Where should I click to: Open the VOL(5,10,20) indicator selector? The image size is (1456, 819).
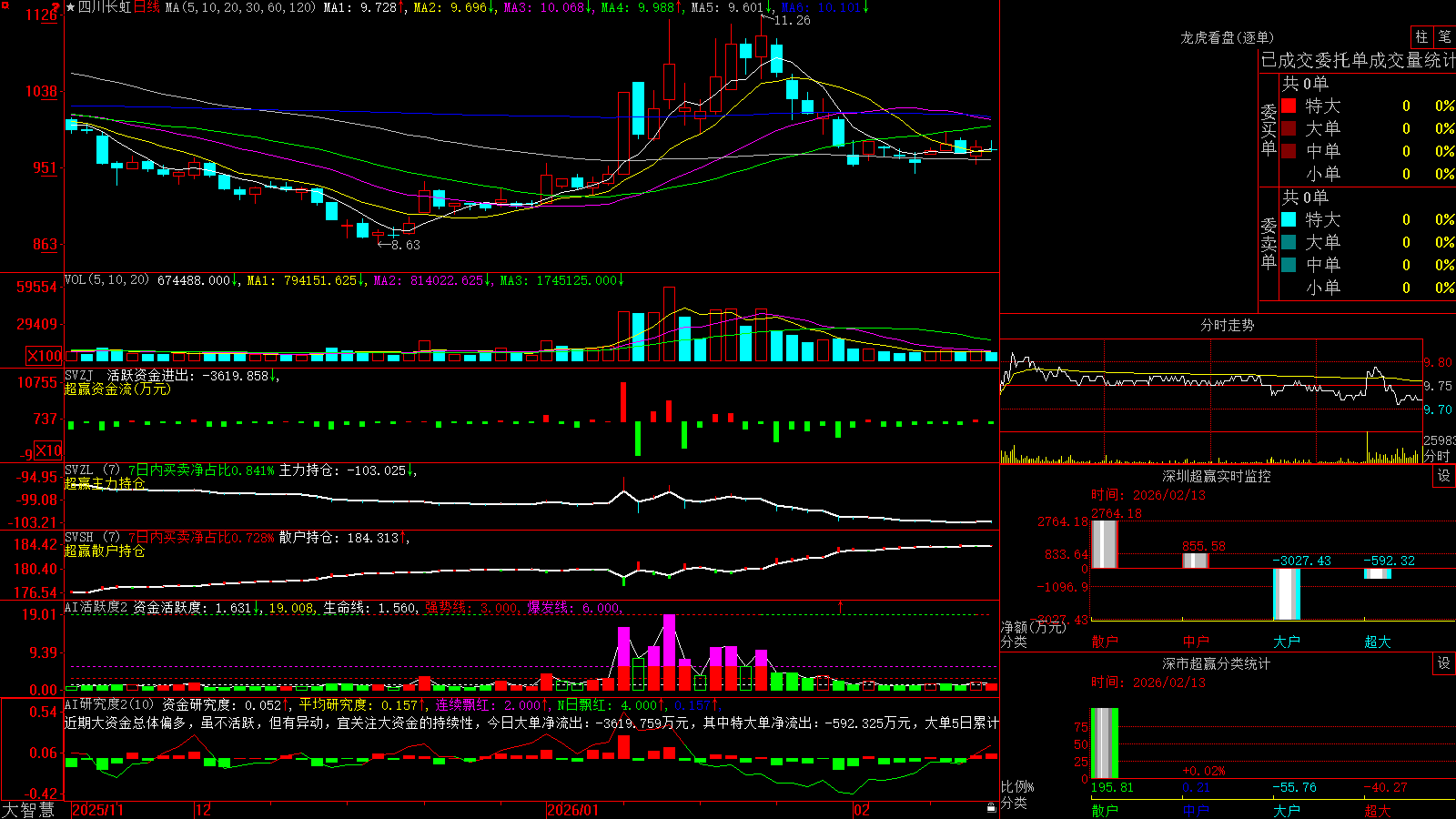[x=106, y=280]
